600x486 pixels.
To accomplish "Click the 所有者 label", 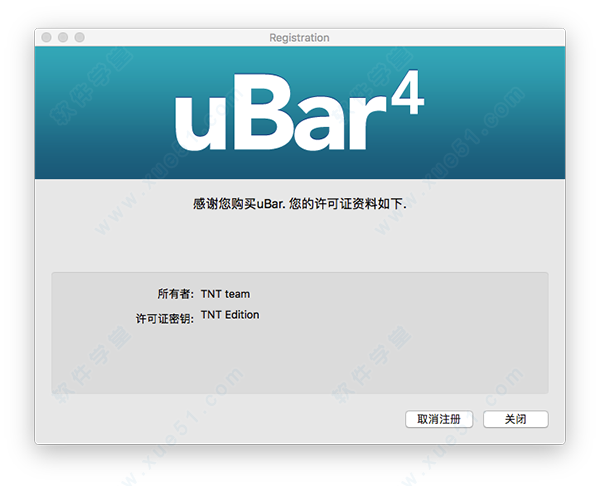I will click(176, 294).
